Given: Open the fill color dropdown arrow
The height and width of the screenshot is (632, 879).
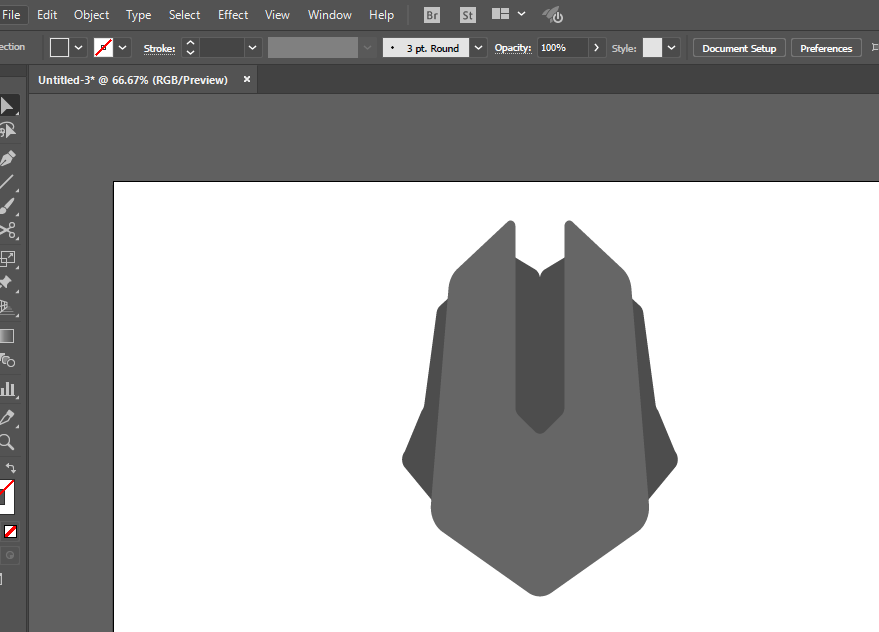Looking at the screenshot, I should (78, 48).
